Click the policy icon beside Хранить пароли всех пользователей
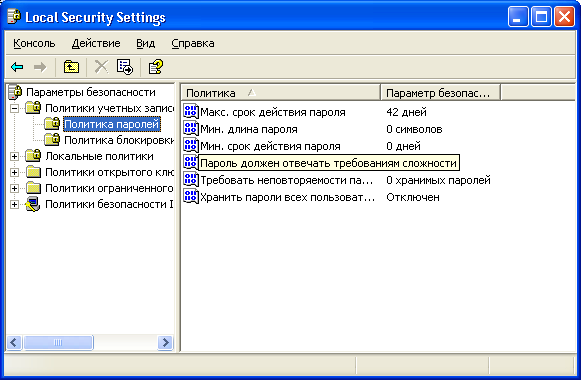The image size is (581, 380). tap(191, 197)
